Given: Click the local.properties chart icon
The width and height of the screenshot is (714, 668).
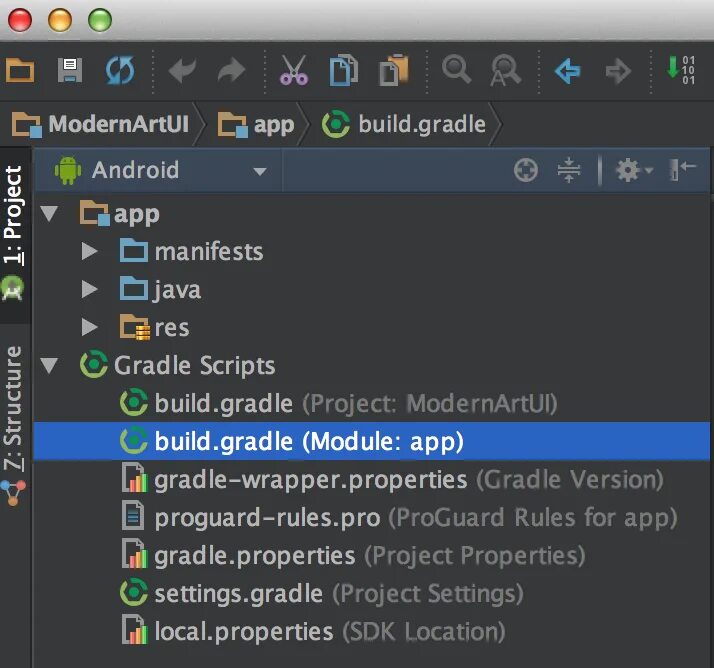Looking at the screenshot, I should pos(135,629).
